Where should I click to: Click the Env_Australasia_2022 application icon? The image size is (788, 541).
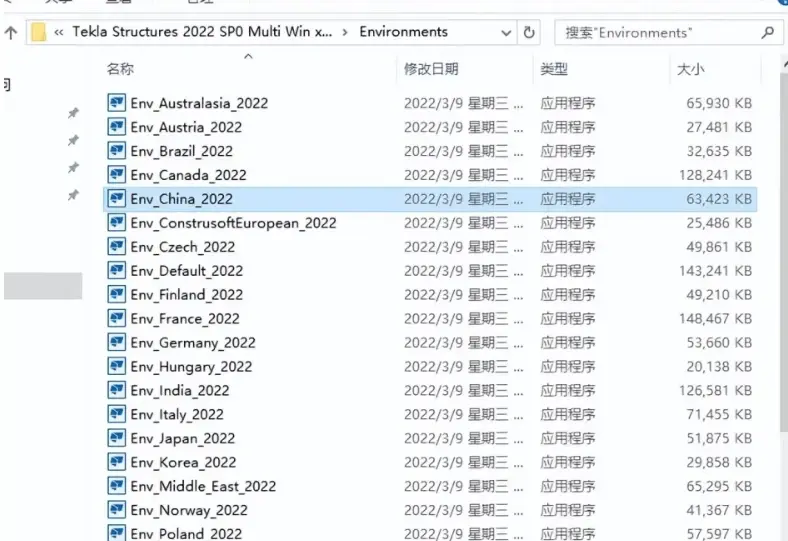click(117, 103)
